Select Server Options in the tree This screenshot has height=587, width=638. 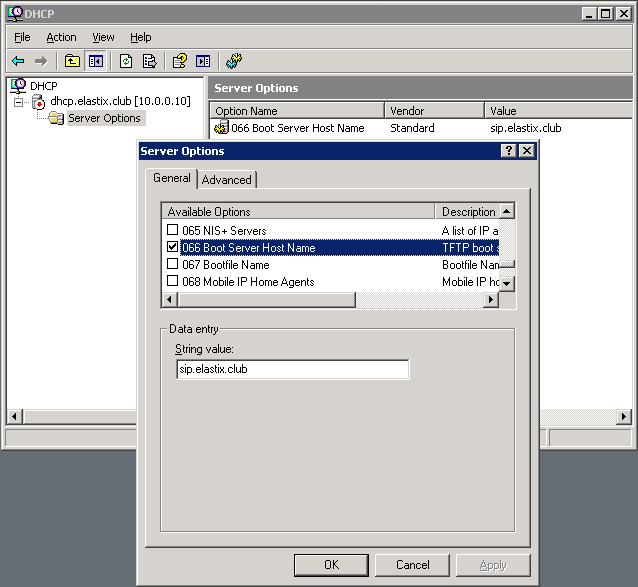click(104, 118)
